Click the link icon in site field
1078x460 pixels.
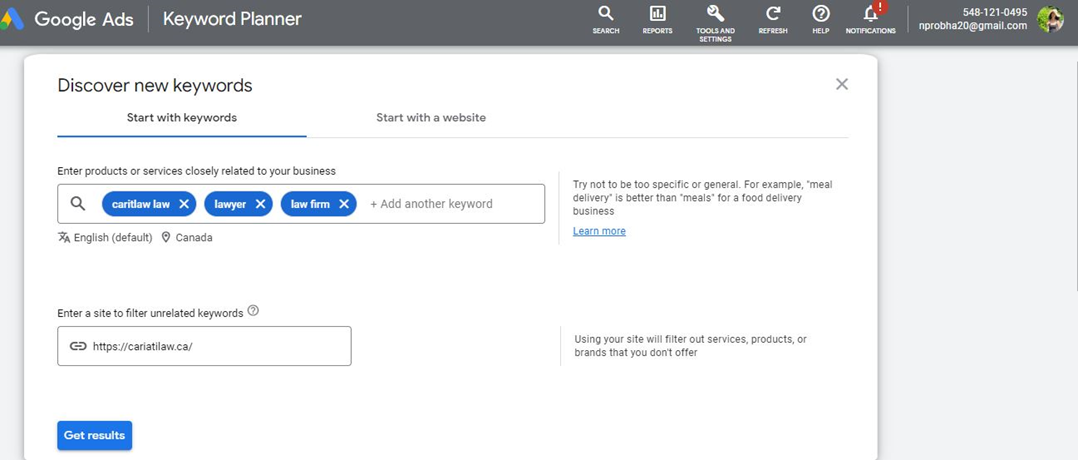[x=78, y=346]
